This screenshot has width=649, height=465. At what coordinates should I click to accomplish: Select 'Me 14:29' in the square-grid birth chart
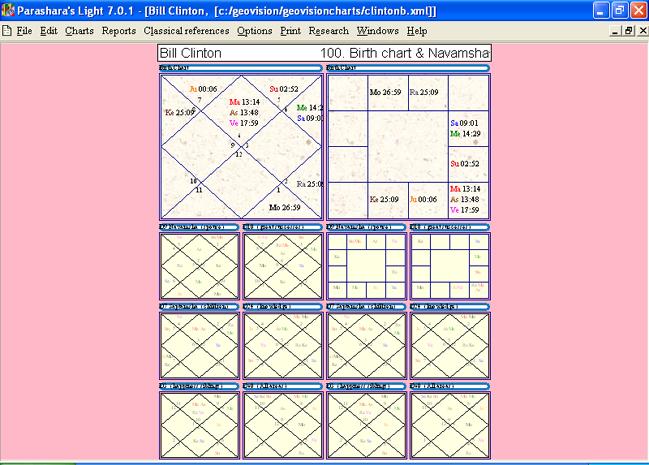[465, 134]
